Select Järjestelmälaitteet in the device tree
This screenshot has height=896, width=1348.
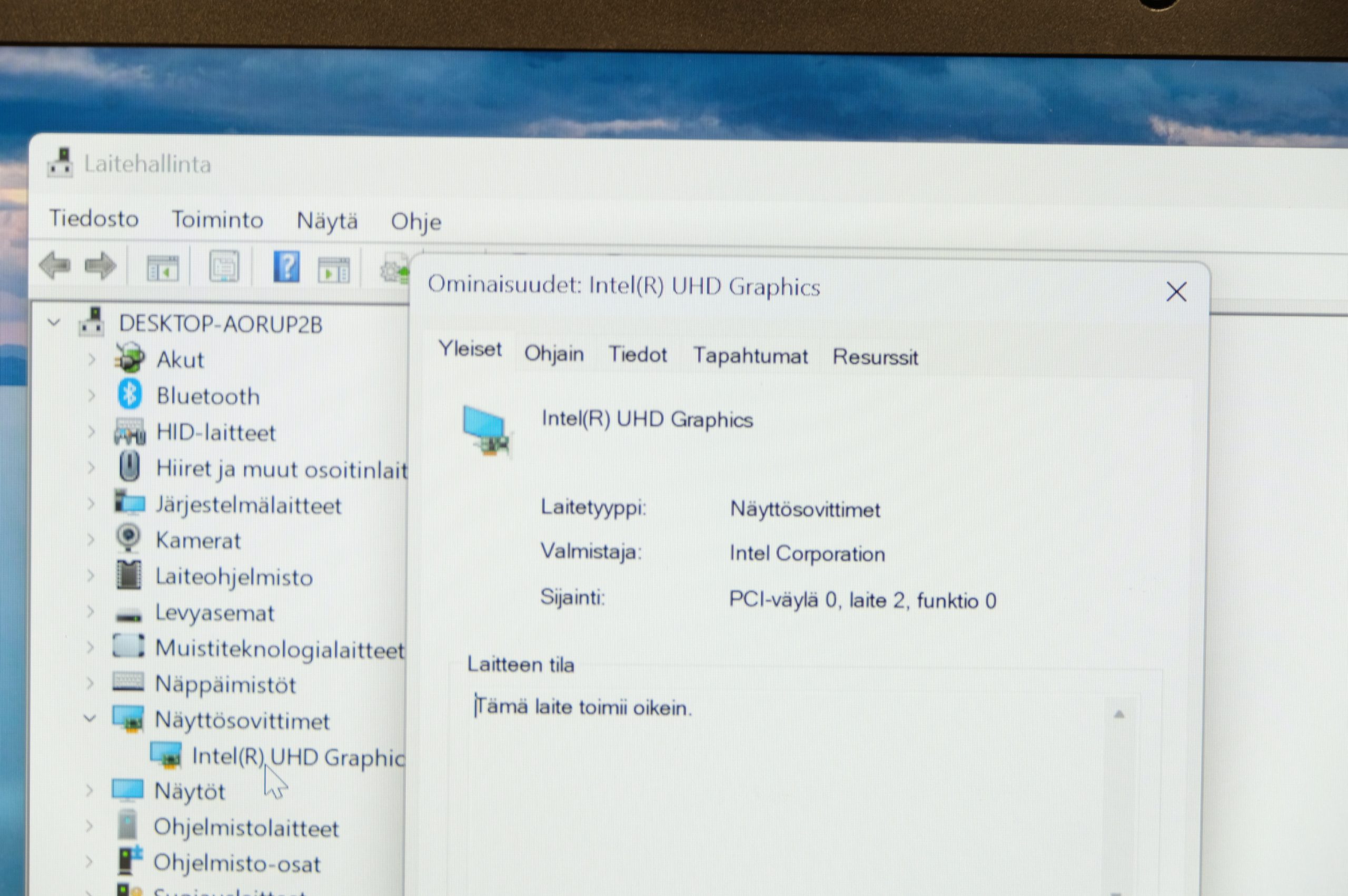pos(249,505)
